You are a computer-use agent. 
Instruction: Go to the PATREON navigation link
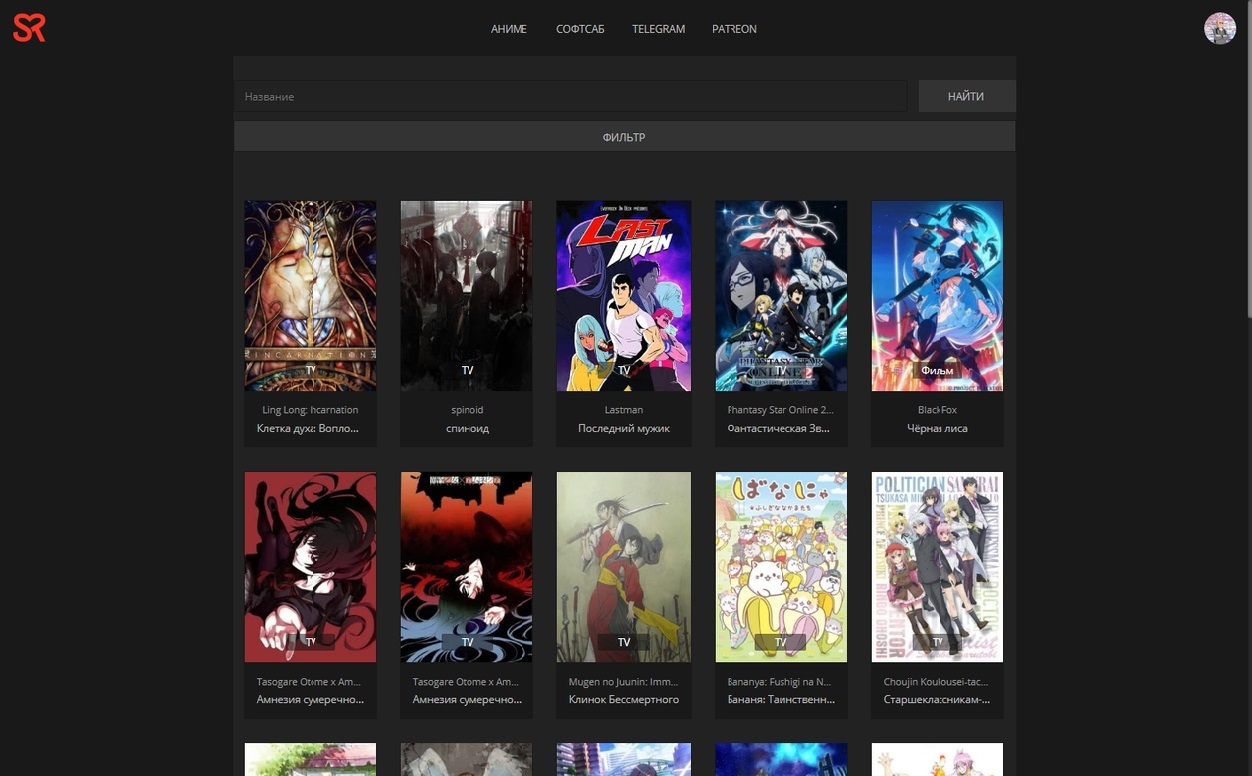[x=734, y=29]
